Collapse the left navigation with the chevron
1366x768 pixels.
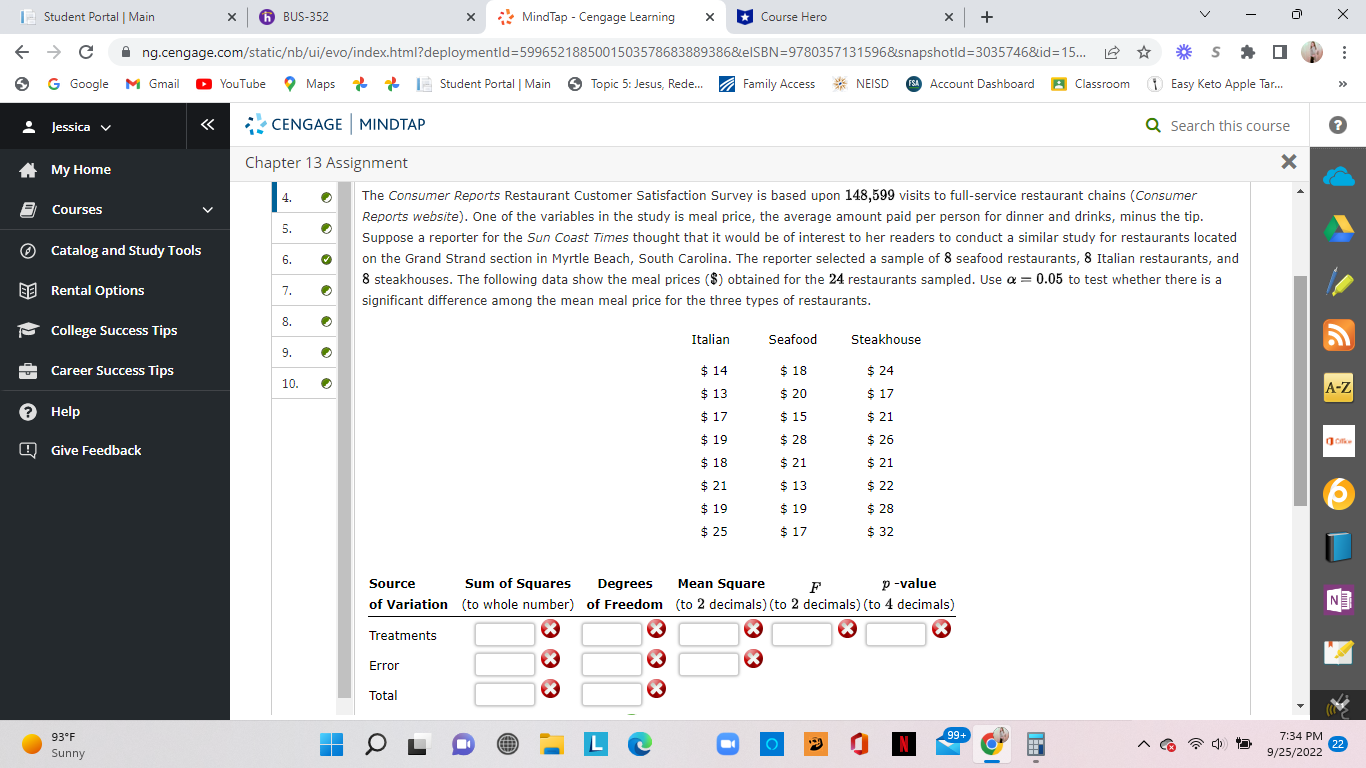coord(205,125)
